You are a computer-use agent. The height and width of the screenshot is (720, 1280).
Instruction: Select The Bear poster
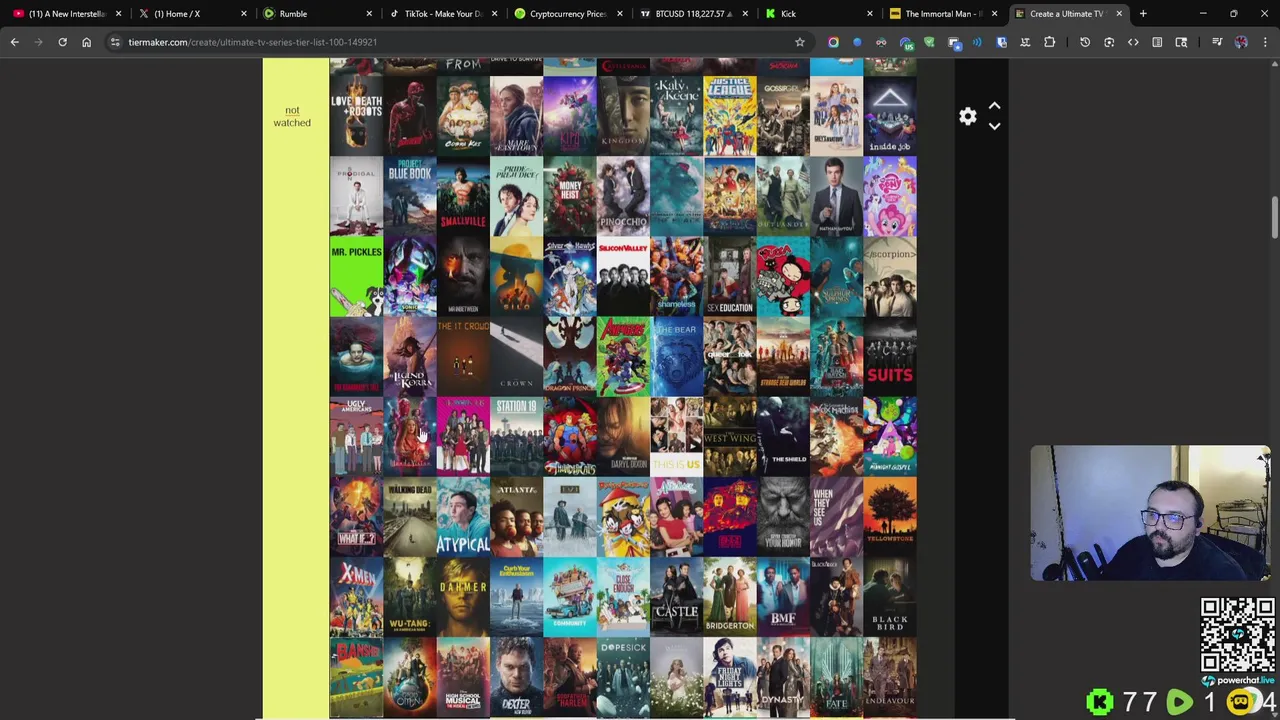coord(677,356)
